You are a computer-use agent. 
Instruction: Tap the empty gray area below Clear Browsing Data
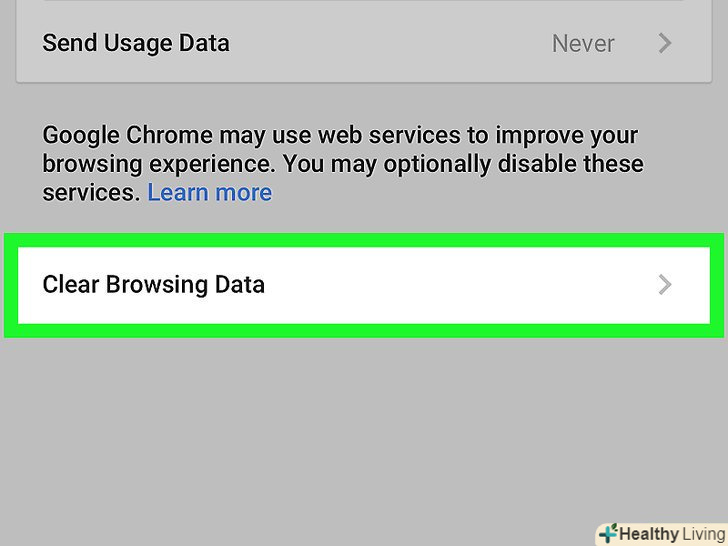(x=364, y=430)
